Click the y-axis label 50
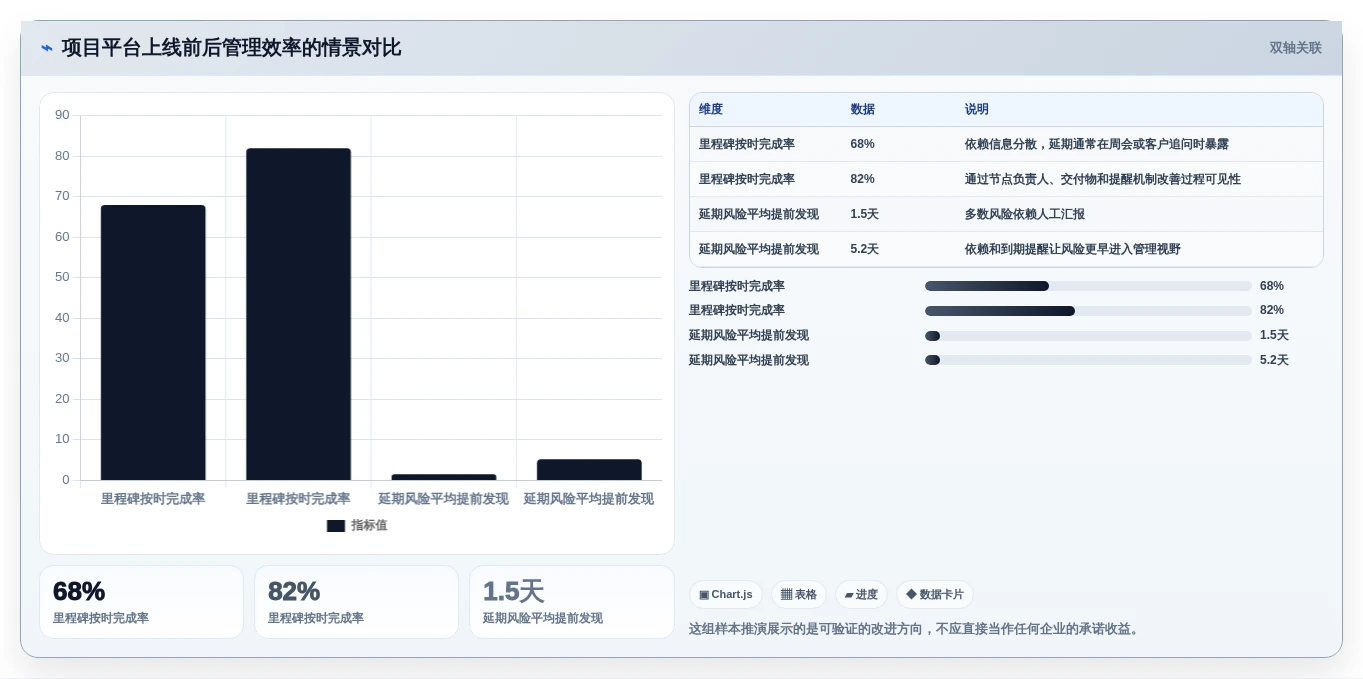This screenshot has height=679, width=1363. pyautogui.click(x=62, y=277)
